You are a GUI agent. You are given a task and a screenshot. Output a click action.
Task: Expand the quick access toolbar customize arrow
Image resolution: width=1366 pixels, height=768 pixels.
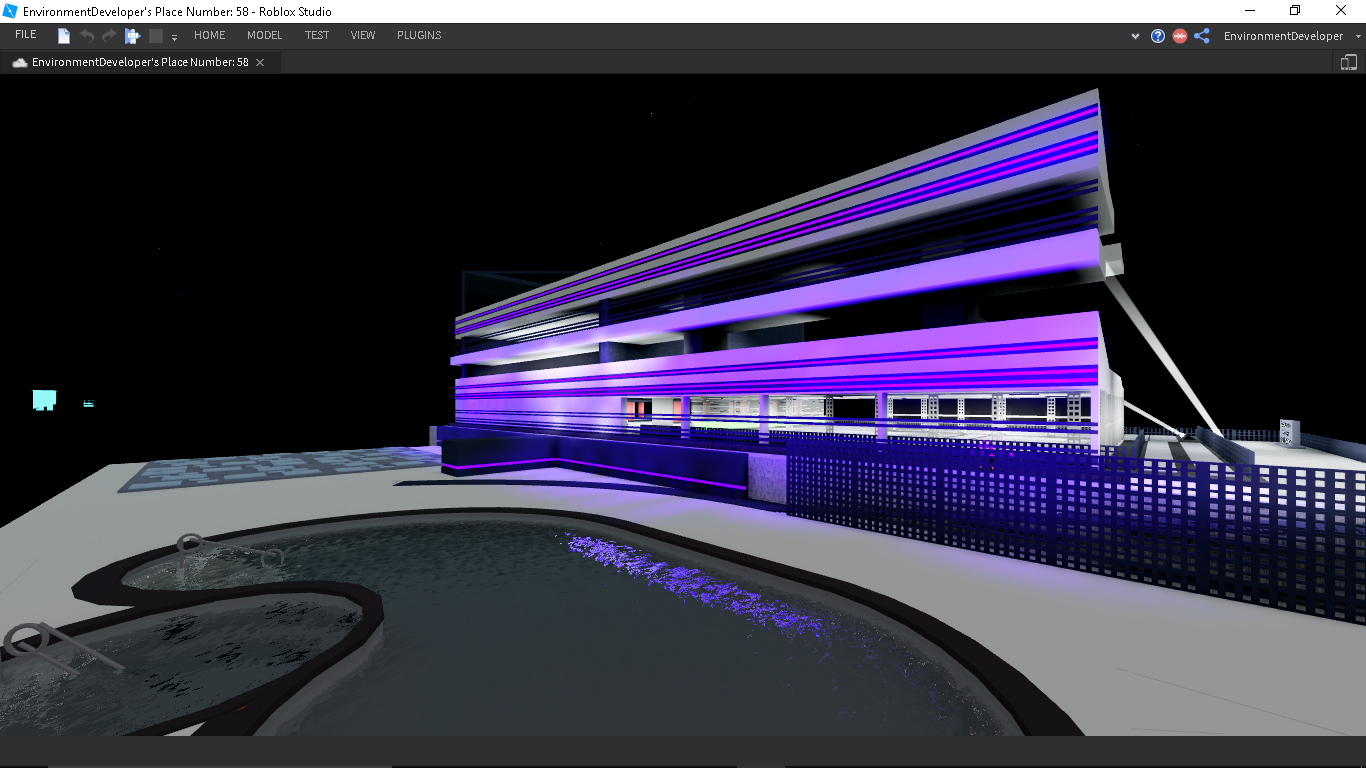[174, 37]
